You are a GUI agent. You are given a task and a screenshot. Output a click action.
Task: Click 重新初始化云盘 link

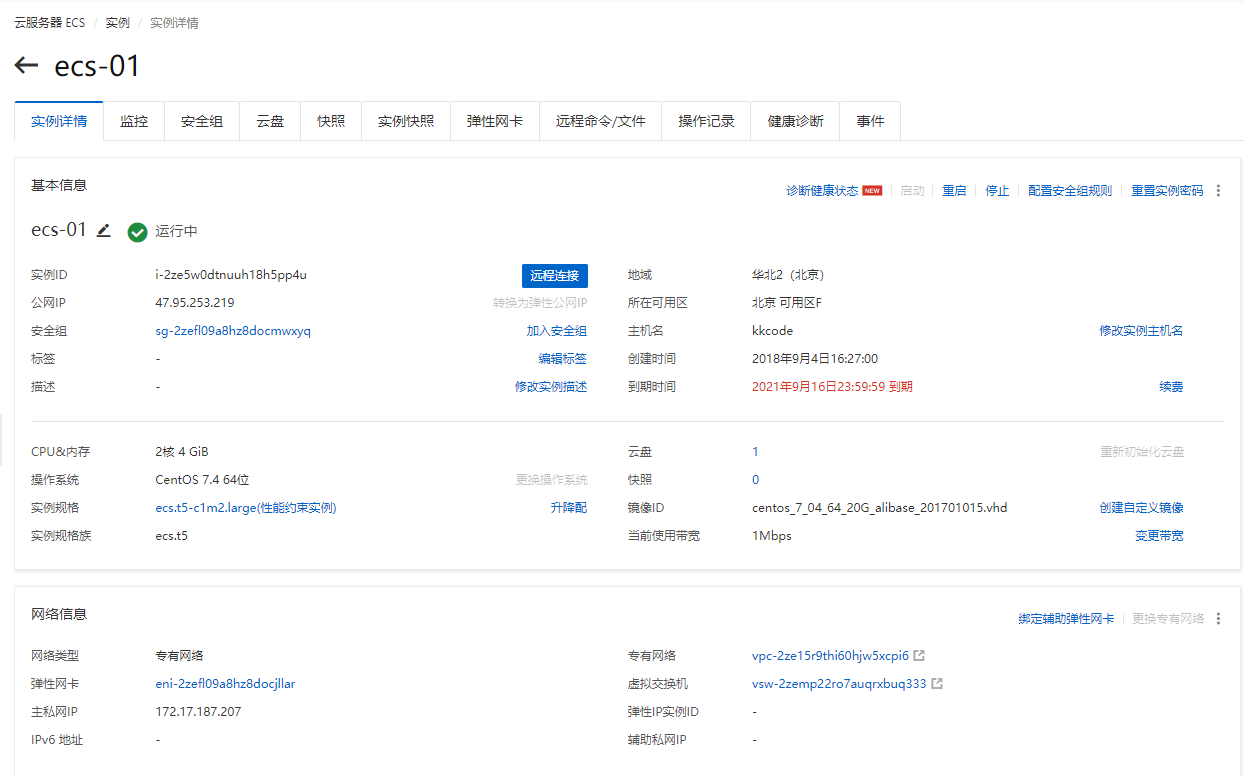point(1142,452)
